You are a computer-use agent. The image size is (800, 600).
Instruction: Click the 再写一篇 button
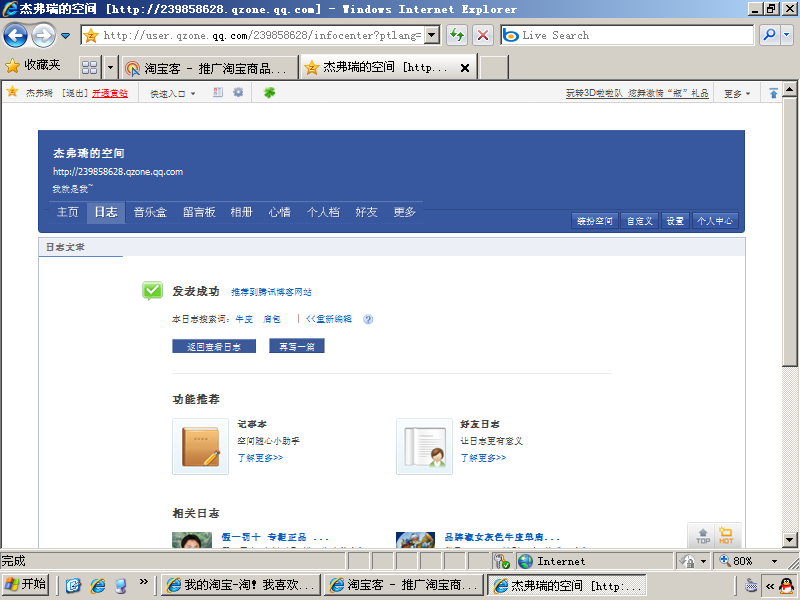pos(297,346)
